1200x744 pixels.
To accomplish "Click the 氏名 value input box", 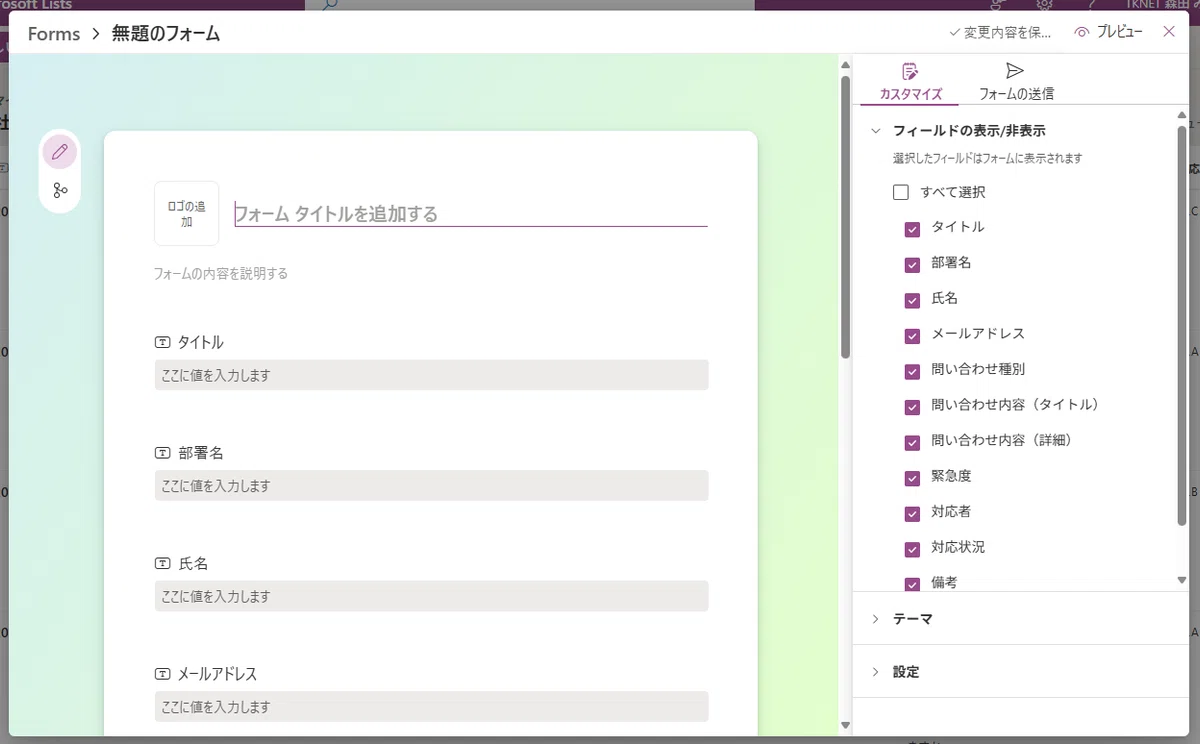I will click(431, 596).
